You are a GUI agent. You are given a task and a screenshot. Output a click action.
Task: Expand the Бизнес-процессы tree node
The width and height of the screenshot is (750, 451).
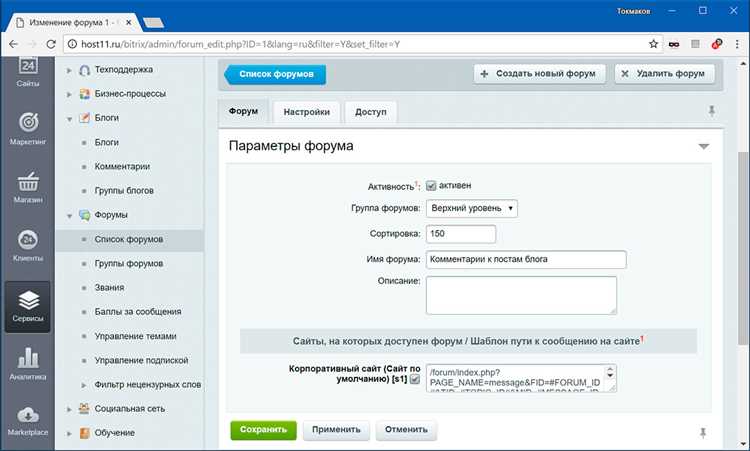(69, 94)
